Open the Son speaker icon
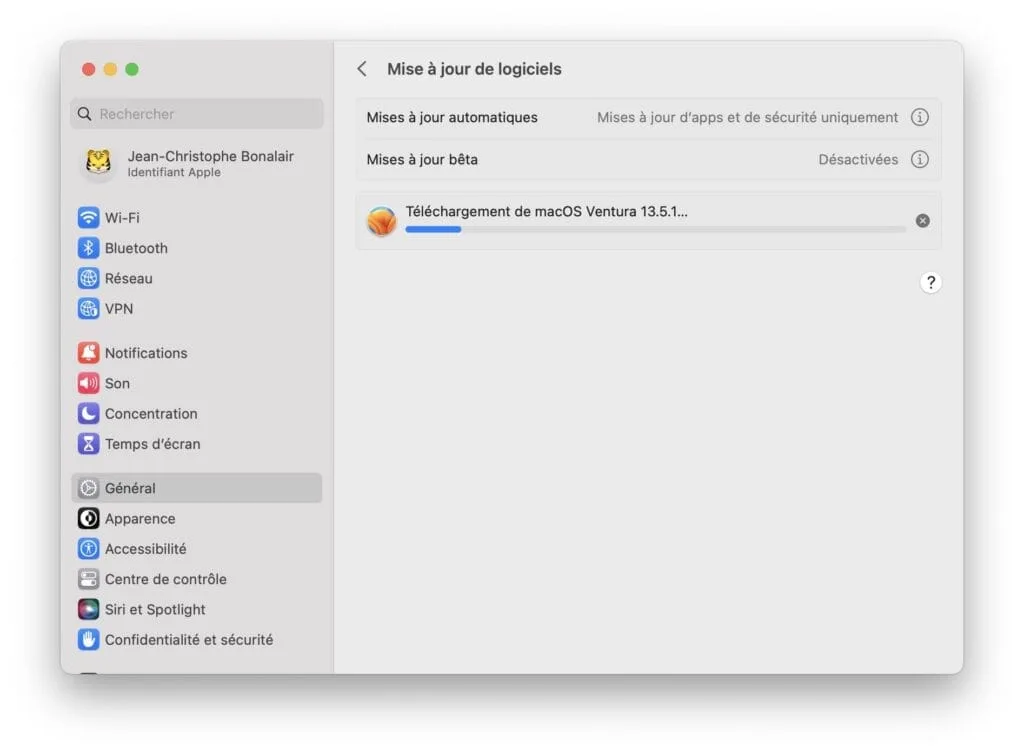Image resolution: width=1024 pixels, height=754 pixels. [x=89, y=383]
